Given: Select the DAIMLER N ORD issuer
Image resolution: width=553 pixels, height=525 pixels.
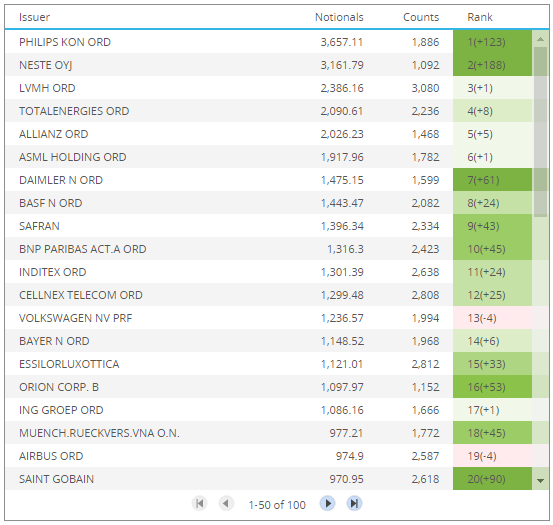Looking at the screenshot, I should click(x=61, y=180).
